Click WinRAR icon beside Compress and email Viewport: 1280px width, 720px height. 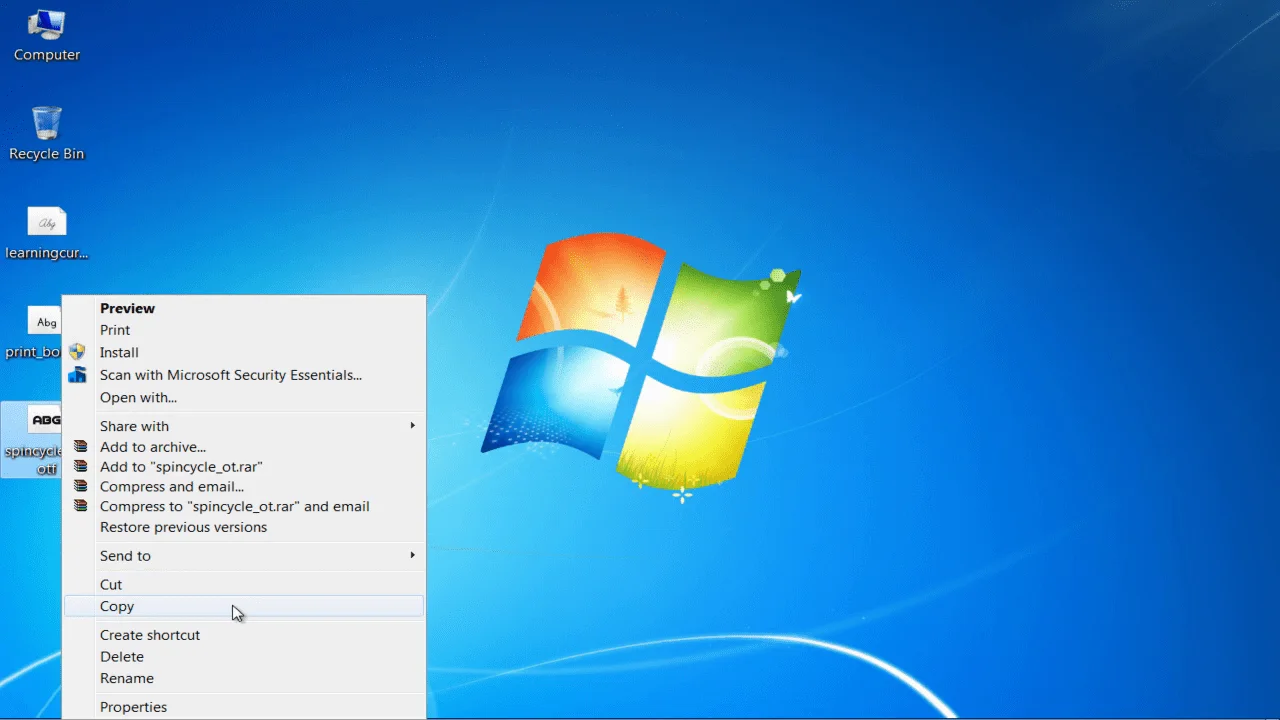[80, 487]
